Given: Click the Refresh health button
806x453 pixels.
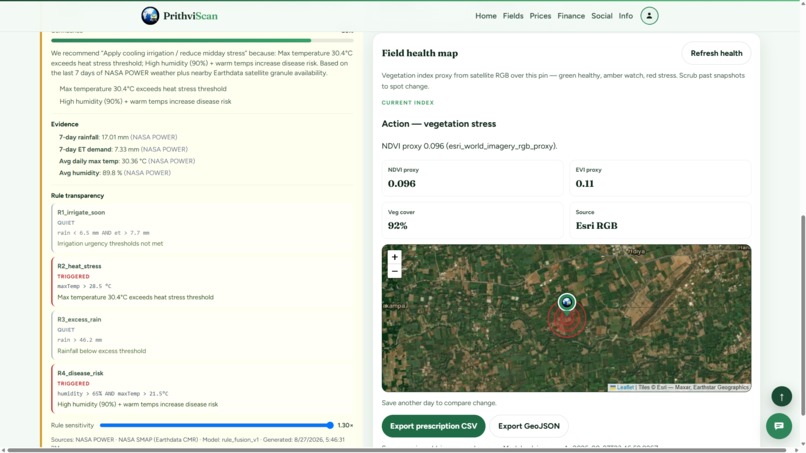Looking at the screenshot, I should (716, 53).
